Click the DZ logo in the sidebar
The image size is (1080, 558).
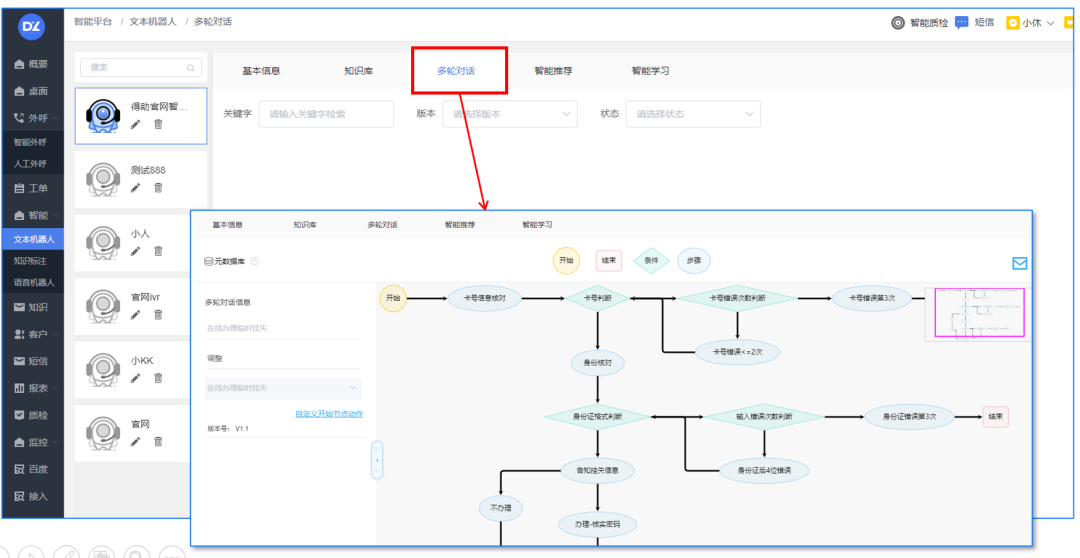pos(32,27)
